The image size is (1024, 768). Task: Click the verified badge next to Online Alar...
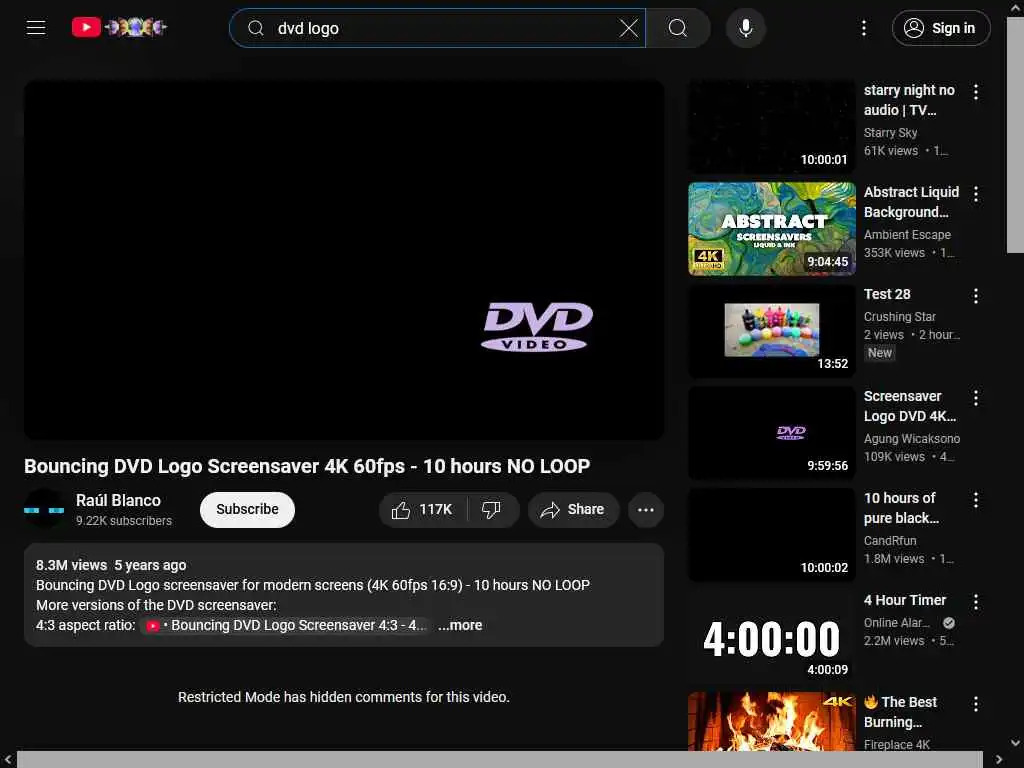point(949,623)
